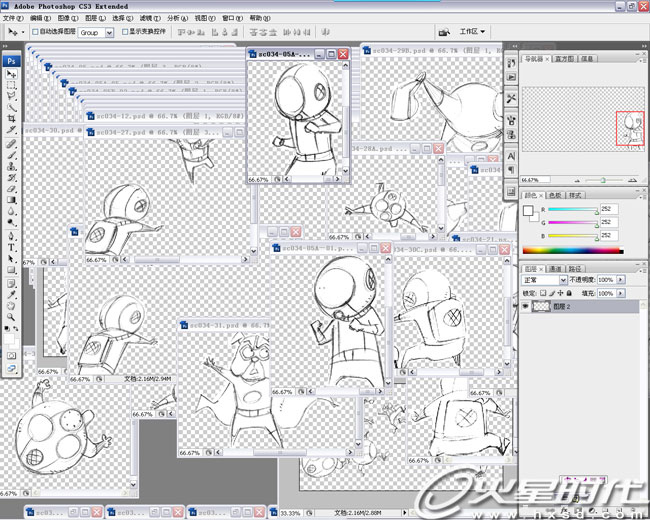Select the Eyedropper tool
Image resolution: width=650 pixels, height=520 pixels.
[11, 295]
